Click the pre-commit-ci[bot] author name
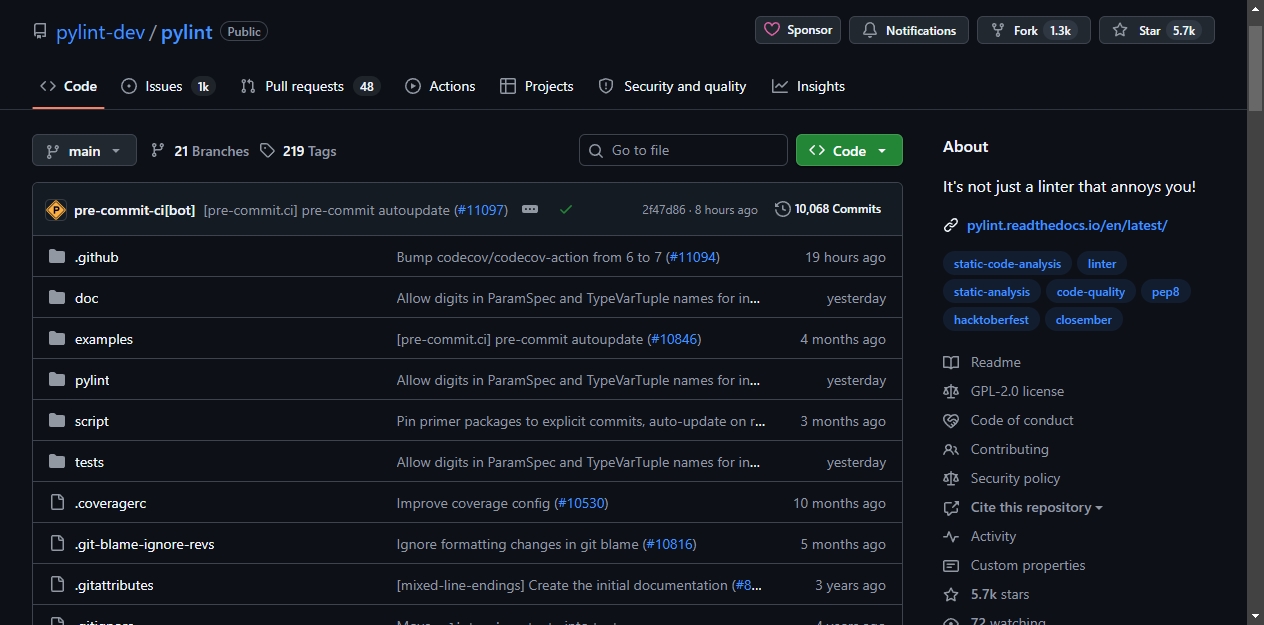 coord(135,210)
